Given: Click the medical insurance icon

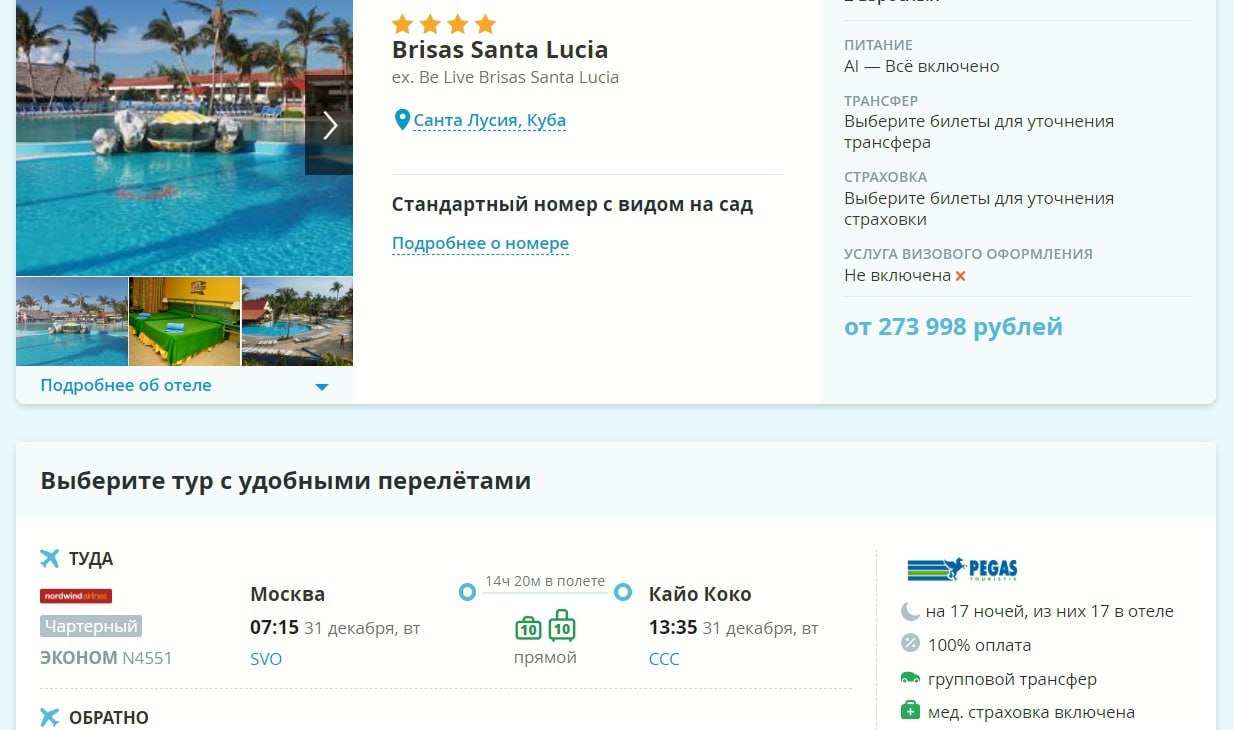Looking at the screenshot, I should pos(910,711).
